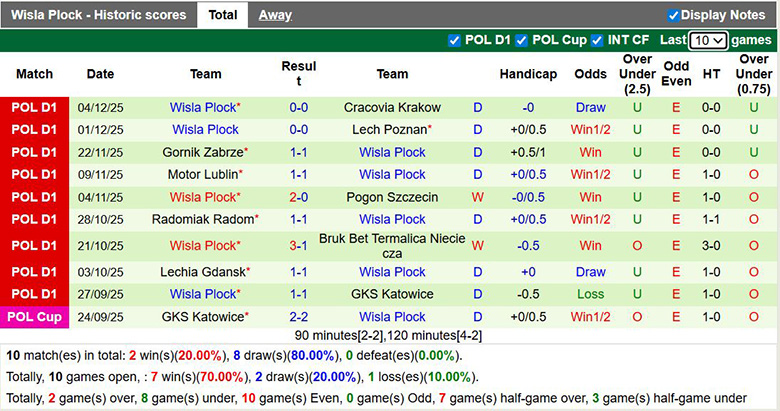Open Bruk Bet Termalica Nieciecza link
This screenshot has height=411, width=780.
pos(392,246)
